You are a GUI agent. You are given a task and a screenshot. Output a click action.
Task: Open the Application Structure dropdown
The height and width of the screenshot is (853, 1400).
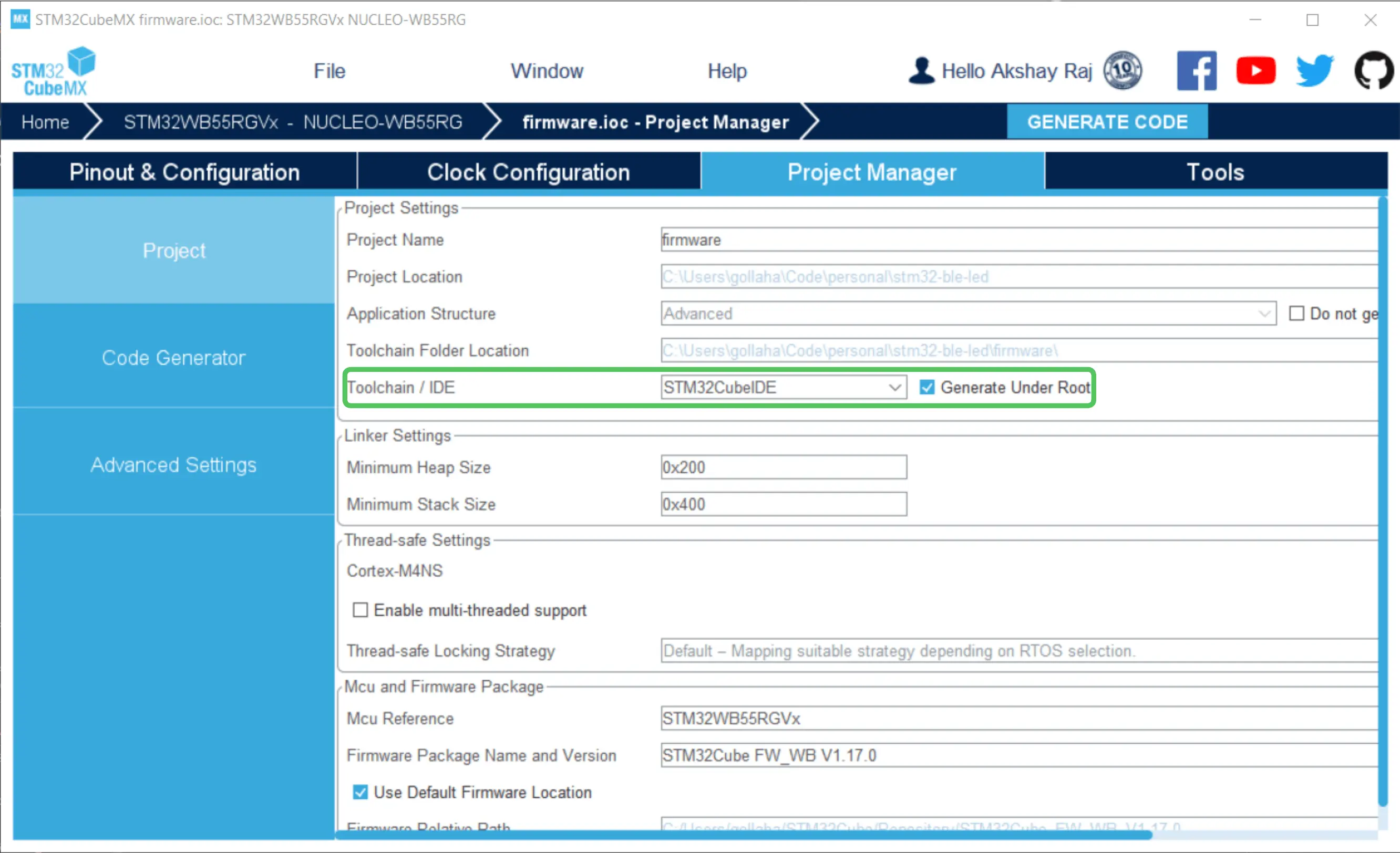point(968,314)
